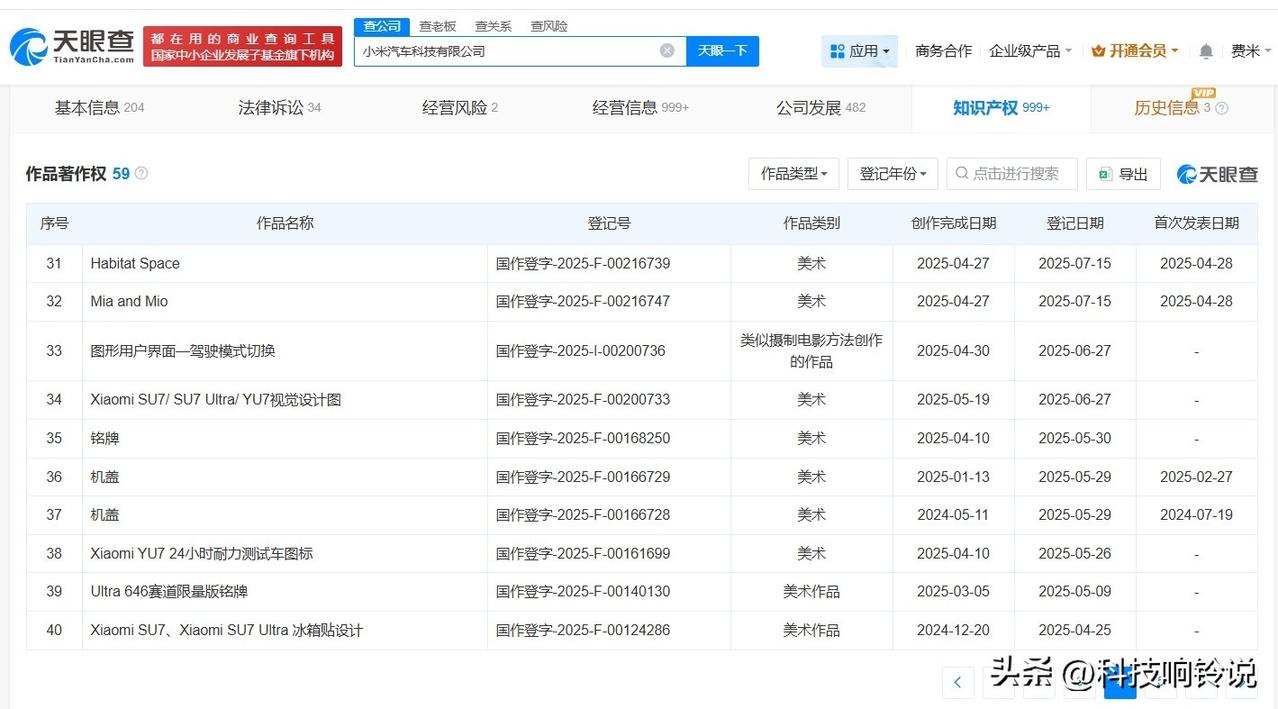Expand the 应用 apps menu
The image size is (1278, 709).
click(860, 51)
